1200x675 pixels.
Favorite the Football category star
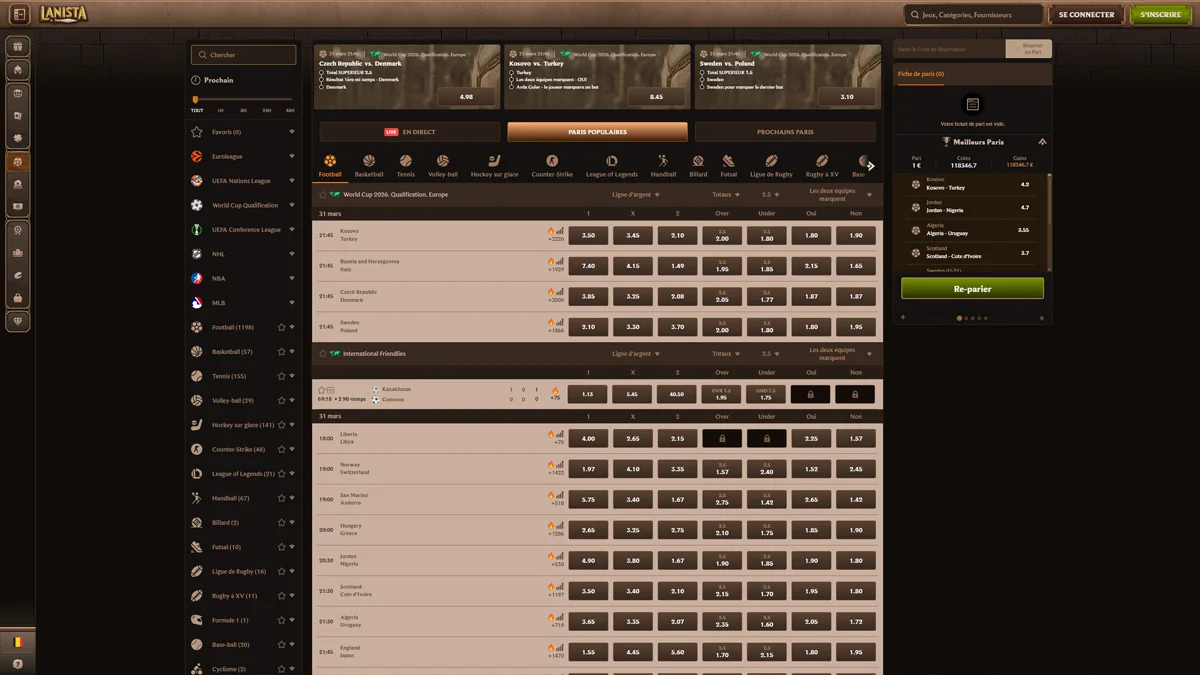pos(281,327)
